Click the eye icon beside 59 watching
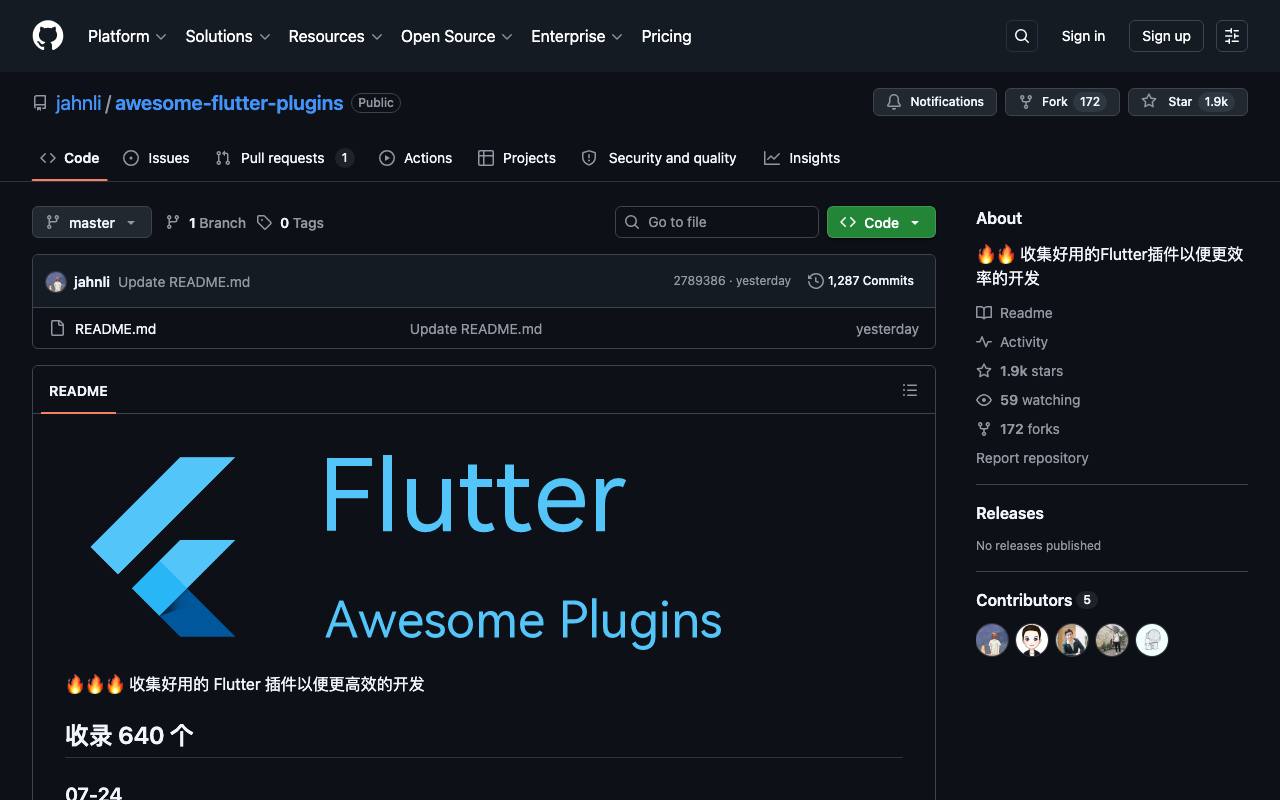The height and width of the screenshot is (800, 1280). point(984,400)
